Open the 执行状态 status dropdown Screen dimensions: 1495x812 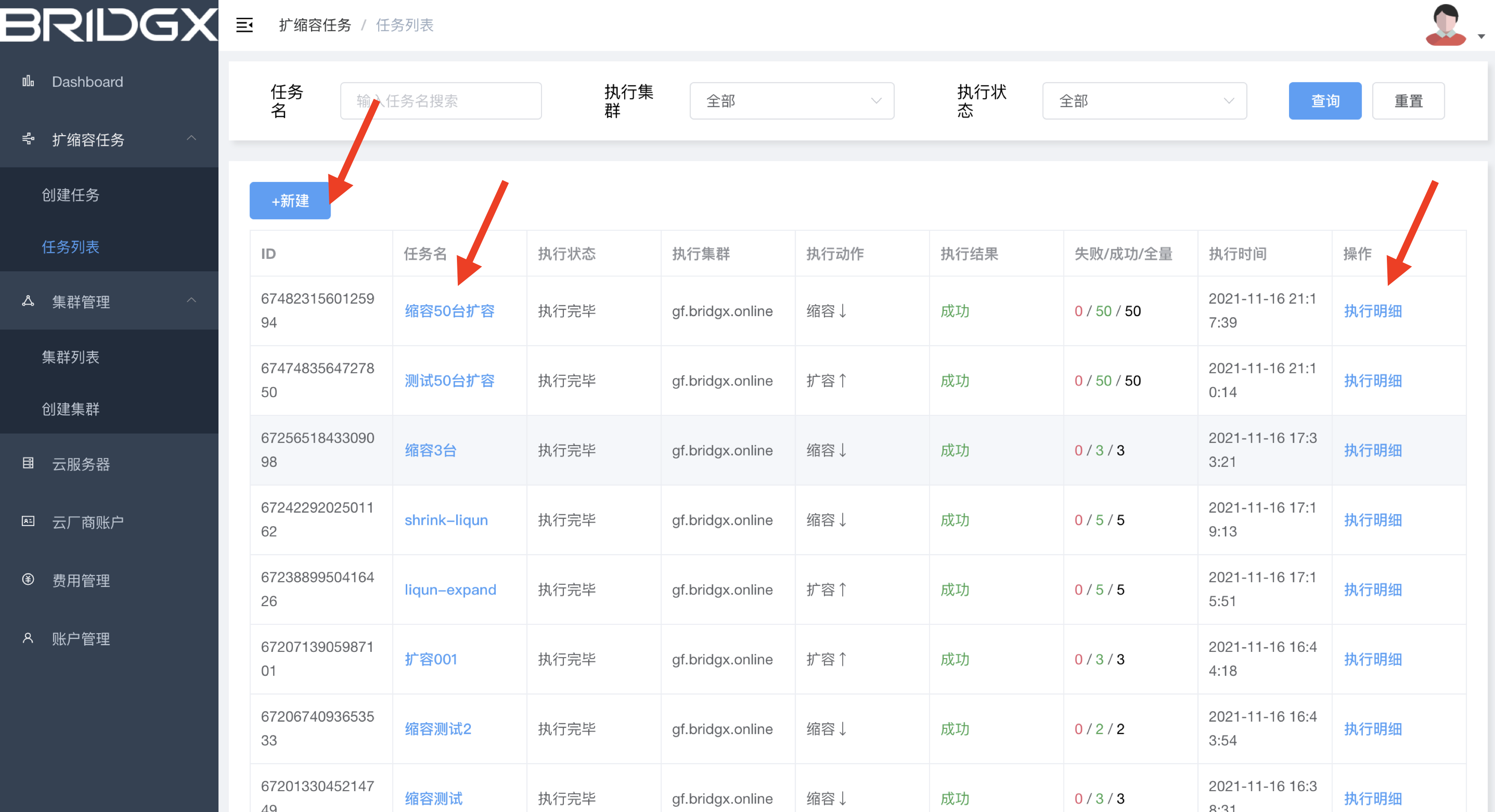coord(1144,100)
